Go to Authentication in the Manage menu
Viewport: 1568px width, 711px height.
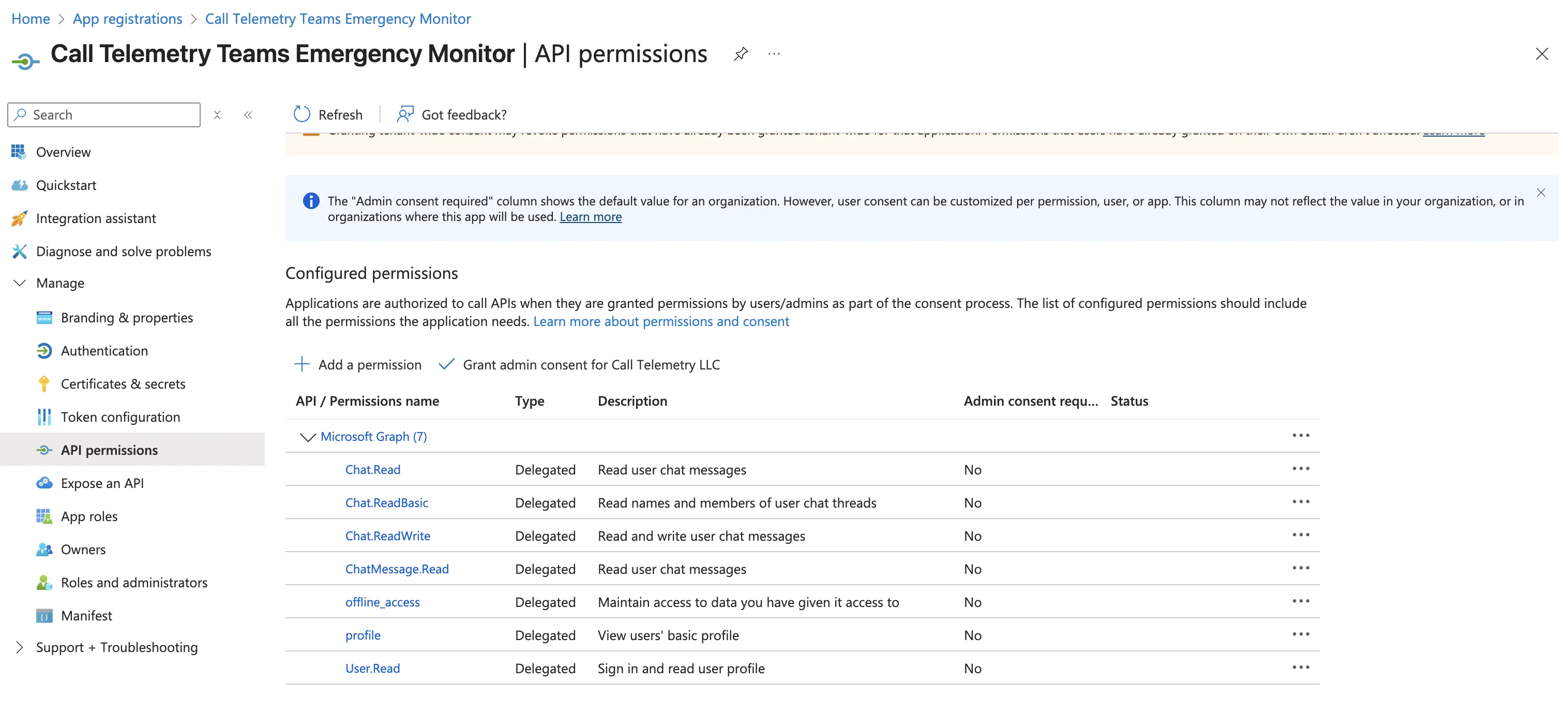click(104, 350)
